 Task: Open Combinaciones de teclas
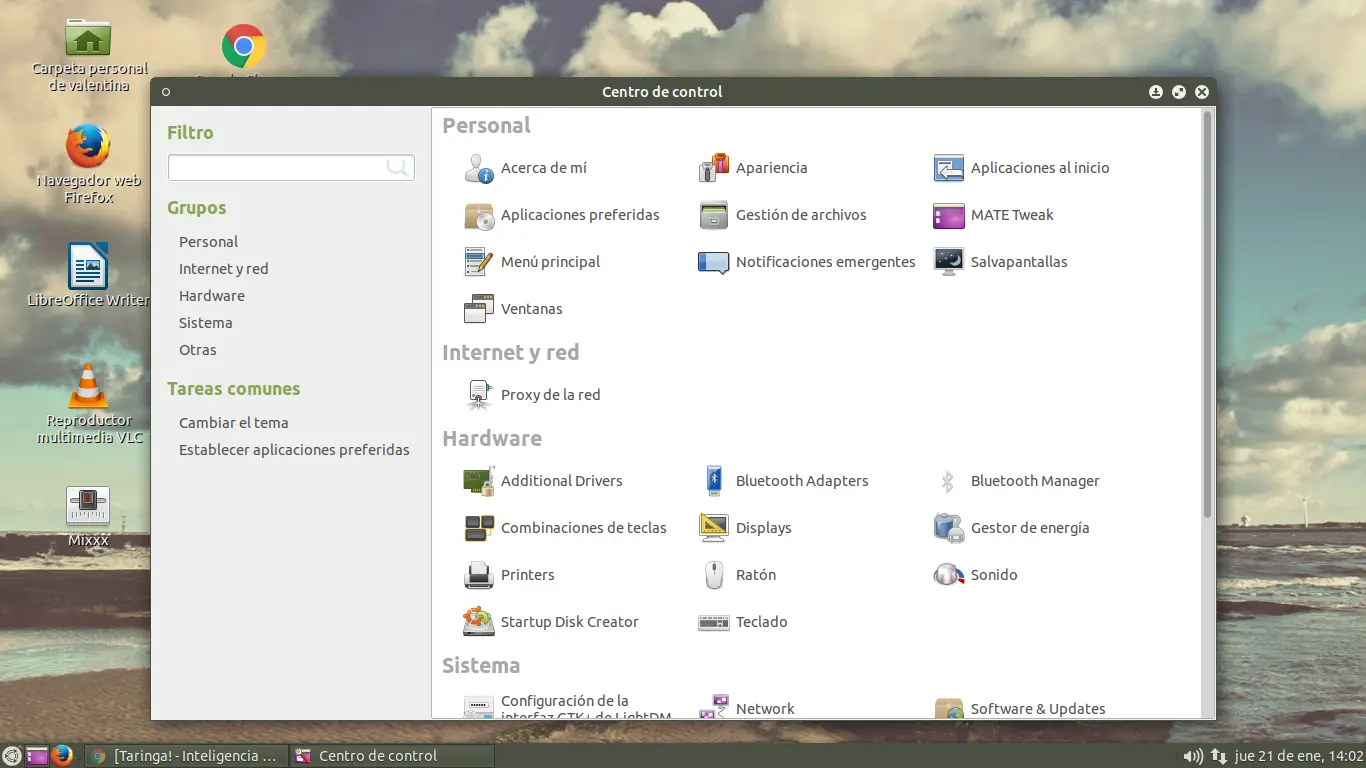pyautogui.click(x=565, y=528)
